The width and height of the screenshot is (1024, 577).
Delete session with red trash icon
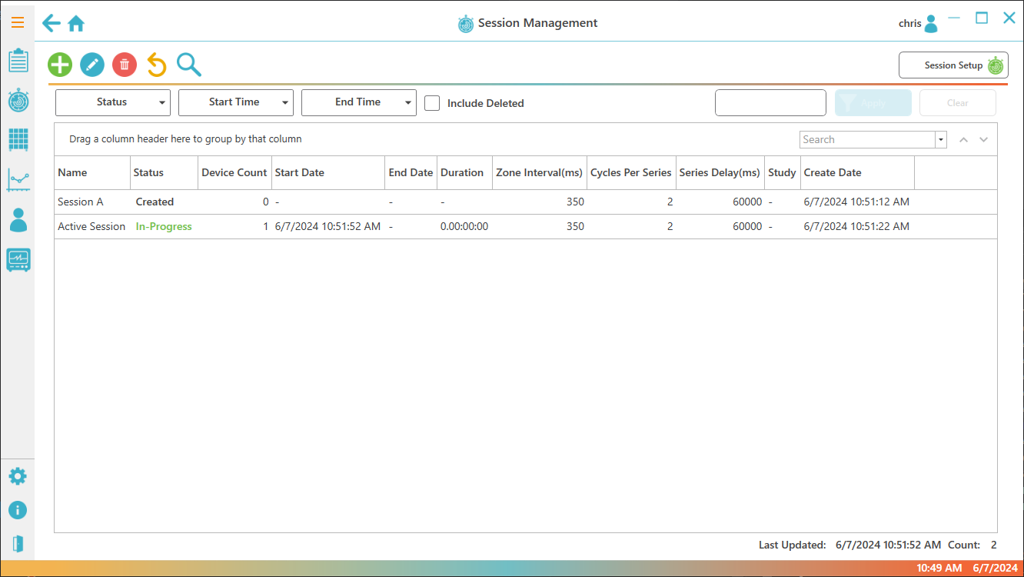coord(124,65)
